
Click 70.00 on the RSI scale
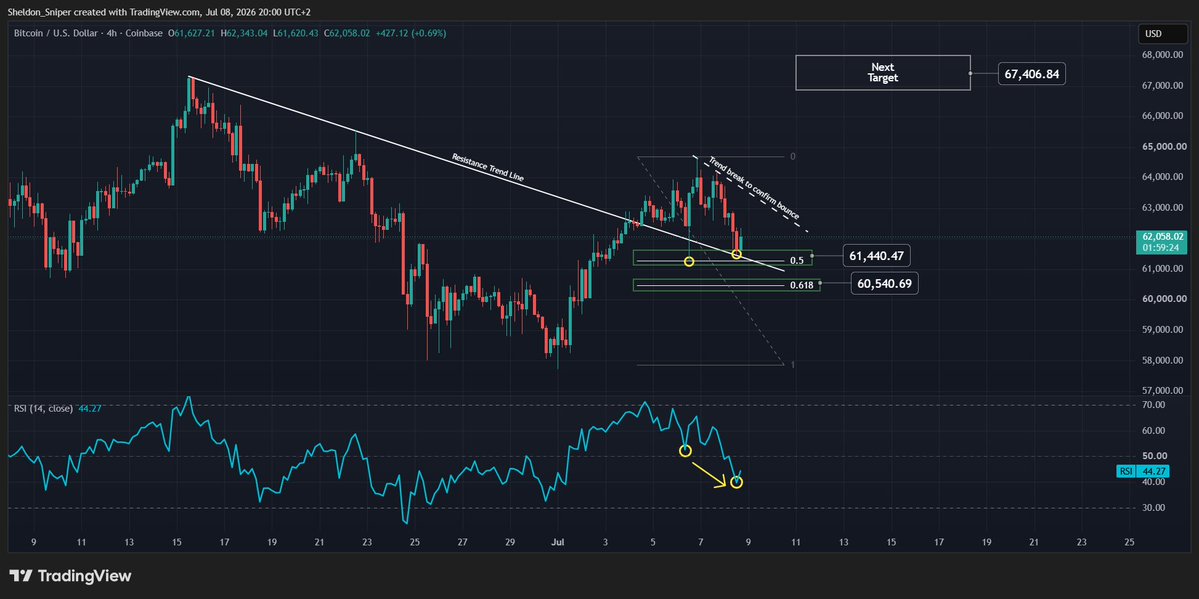[x=1152, y=405]
